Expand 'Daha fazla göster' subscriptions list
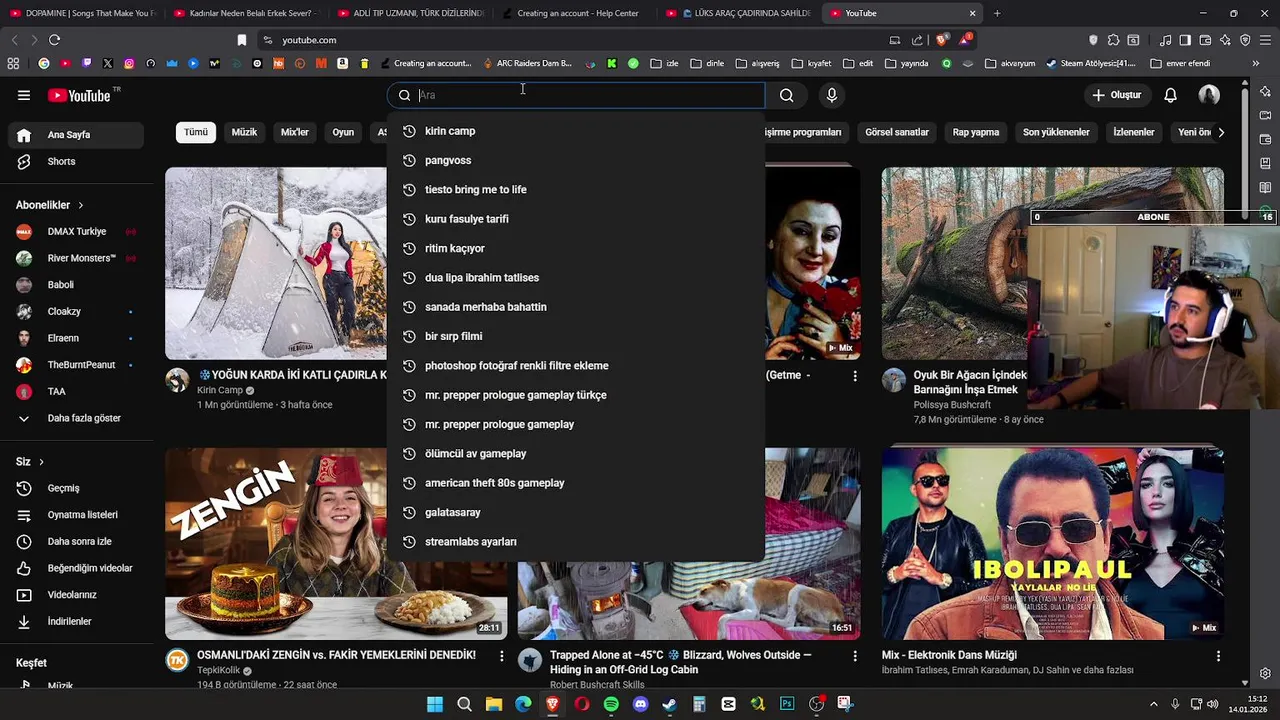The height and width of the screenshot is (720, 1280). tap(76, 418)
